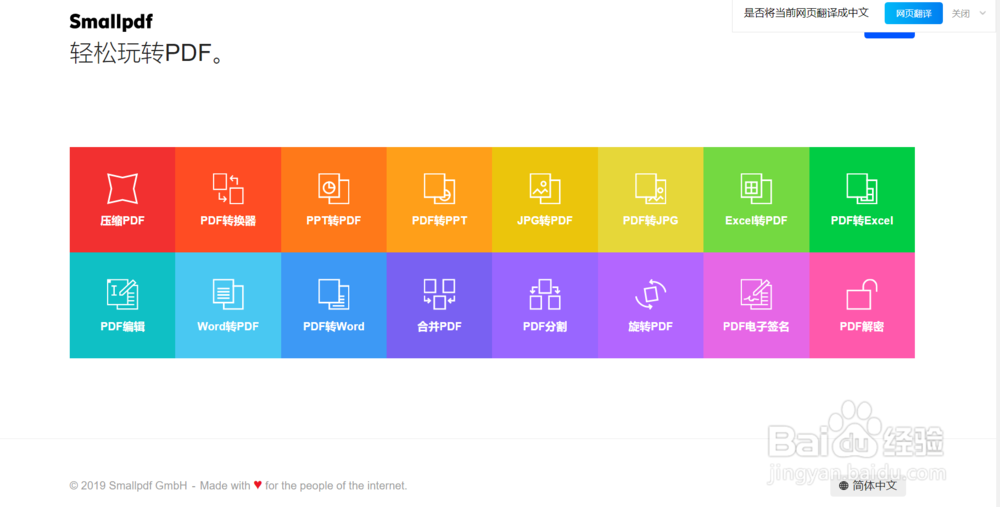The image size is (1000, 507).
Task: Click the PDF转JPG label text
Action: point(651,221)
